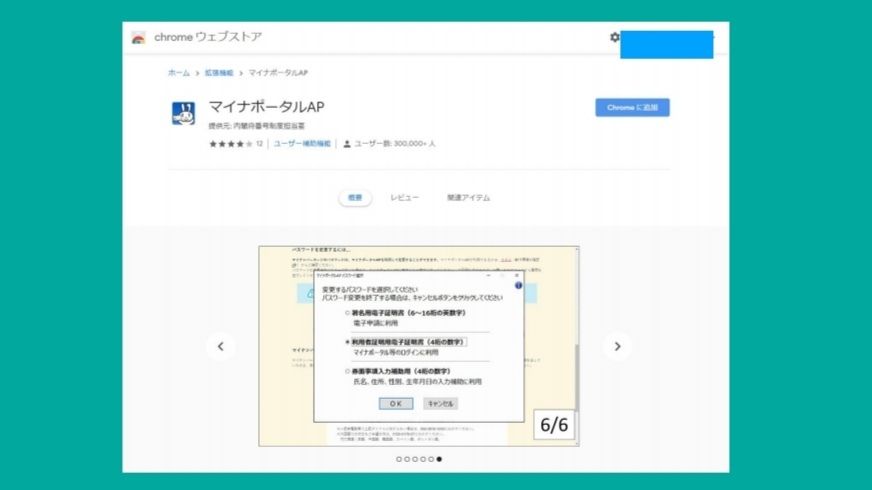
Task: Open the レビュー tab
Action: click(404, 198)
